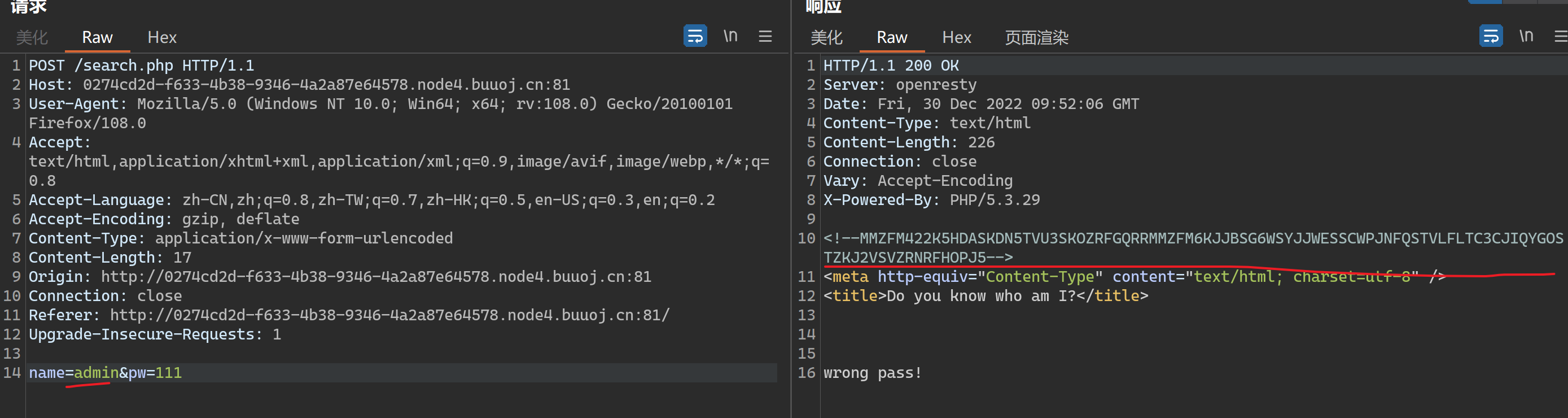This screenshot has width=1568, height=418.
Task: Click the name=admin&pw=111 request body
Action: [x=106, y=372]
